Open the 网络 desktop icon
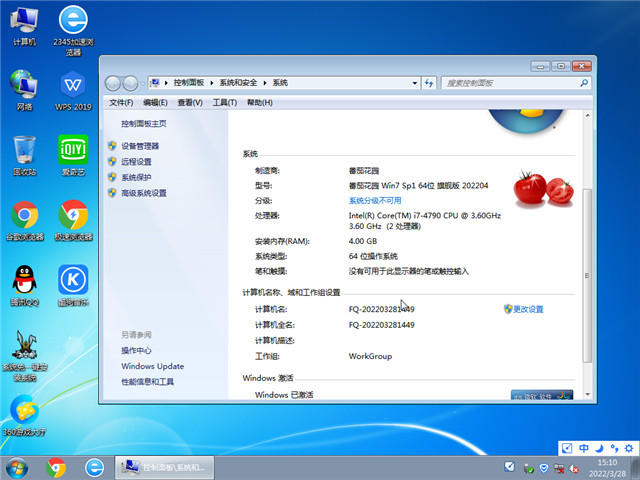The width and height of the screenshot is (640, 480). point(24,90)
